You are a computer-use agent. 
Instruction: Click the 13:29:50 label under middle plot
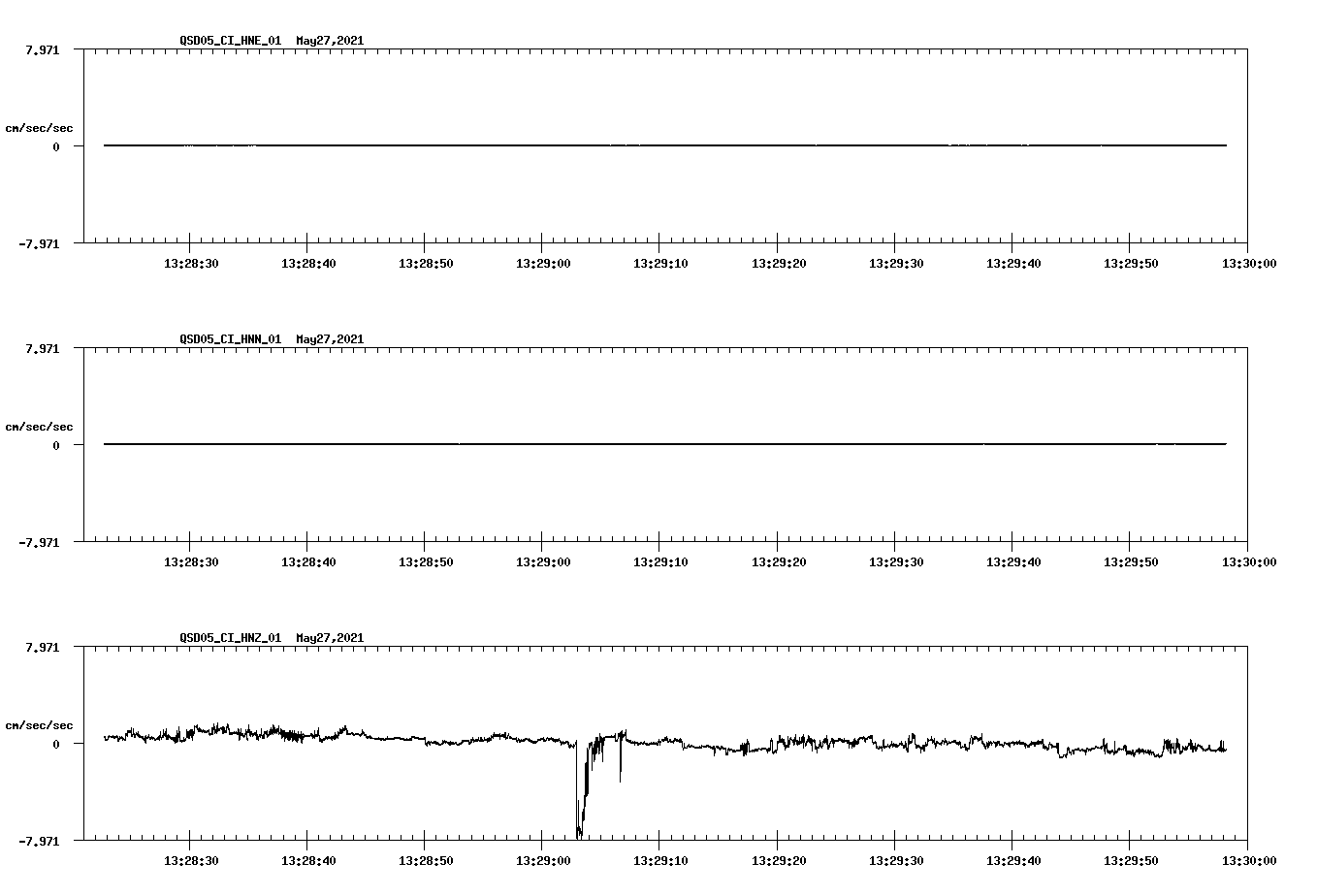pyautogui.click(x=1132, y=560)
